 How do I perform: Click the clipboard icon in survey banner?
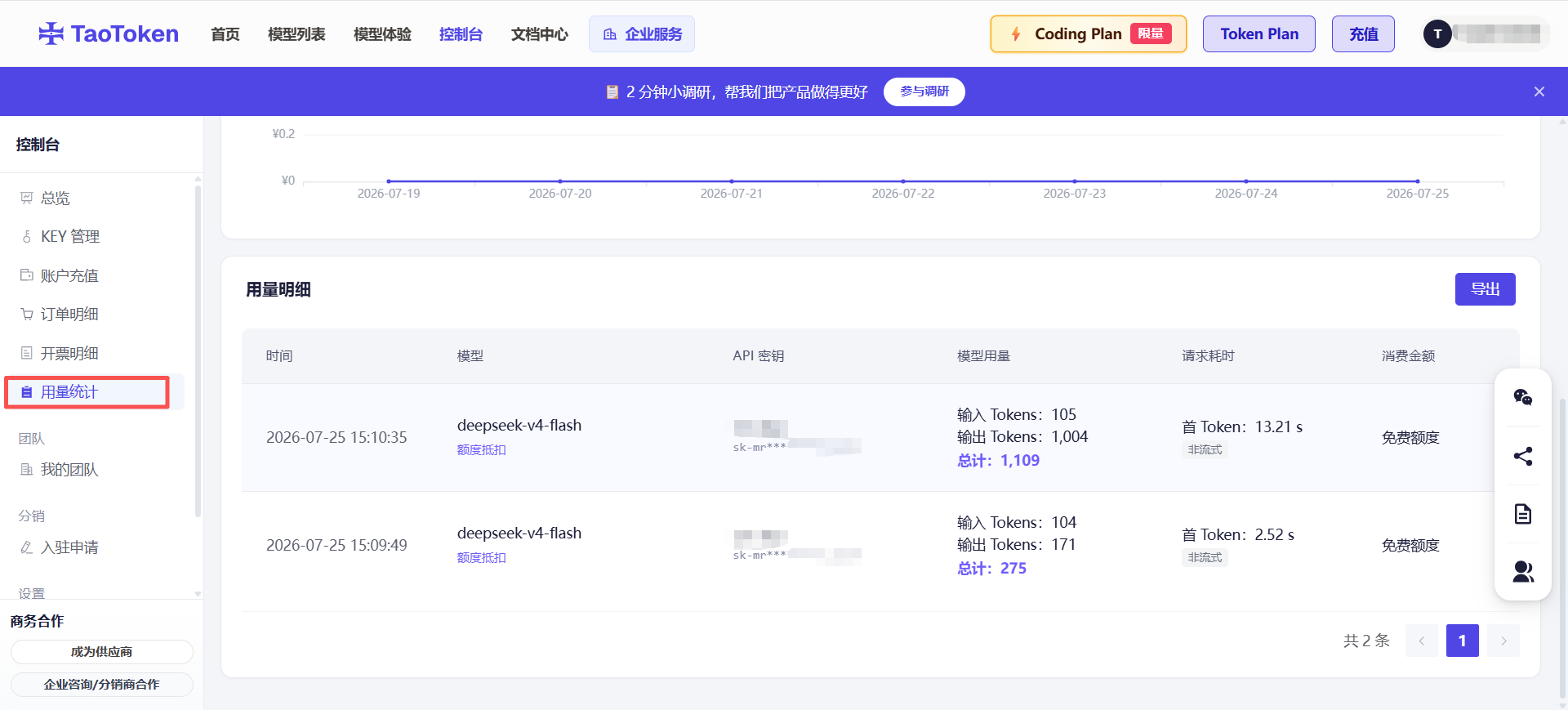point(612,92)
